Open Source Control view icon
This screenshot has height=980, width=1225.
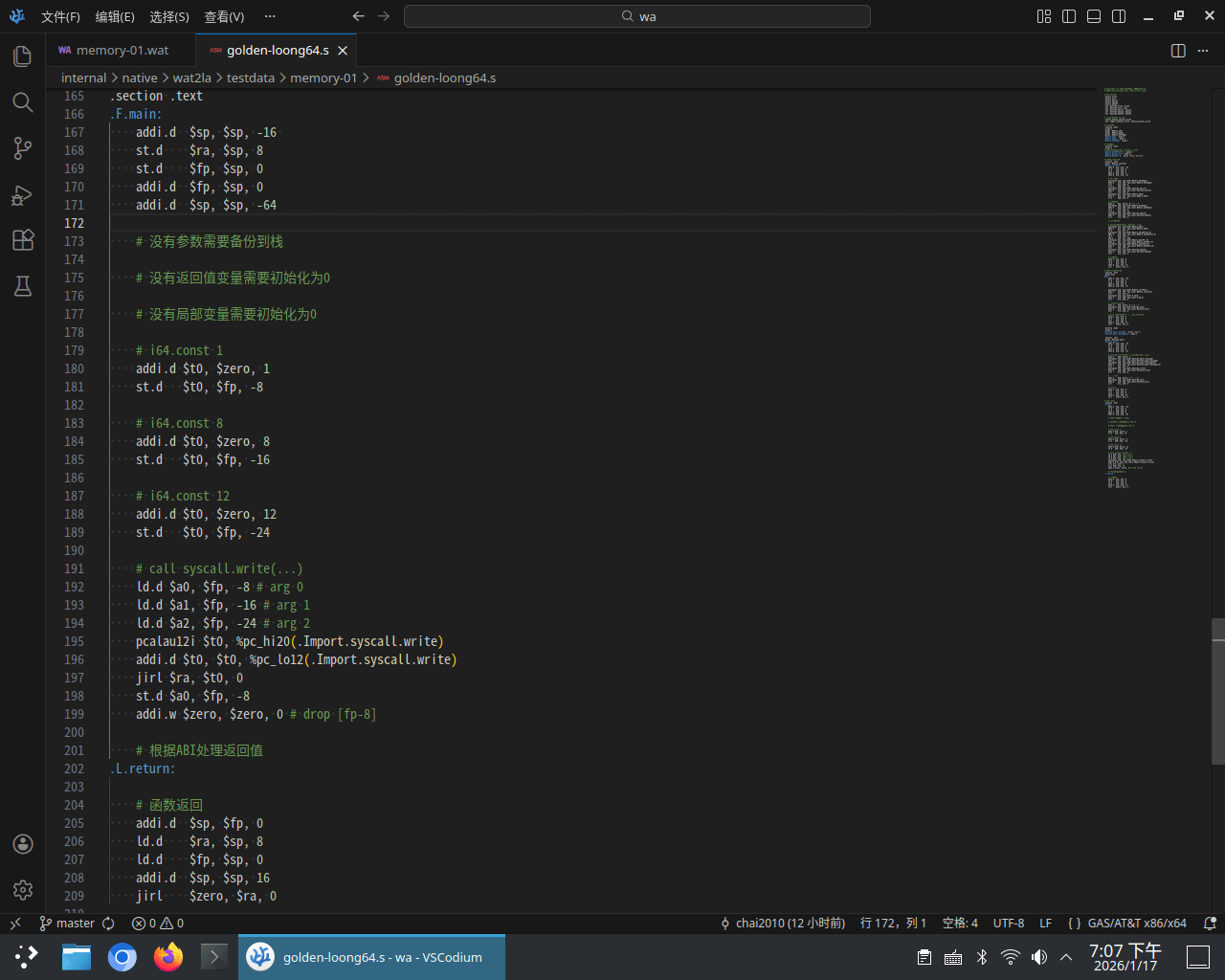pyautogui.click(x=23, y=148)
